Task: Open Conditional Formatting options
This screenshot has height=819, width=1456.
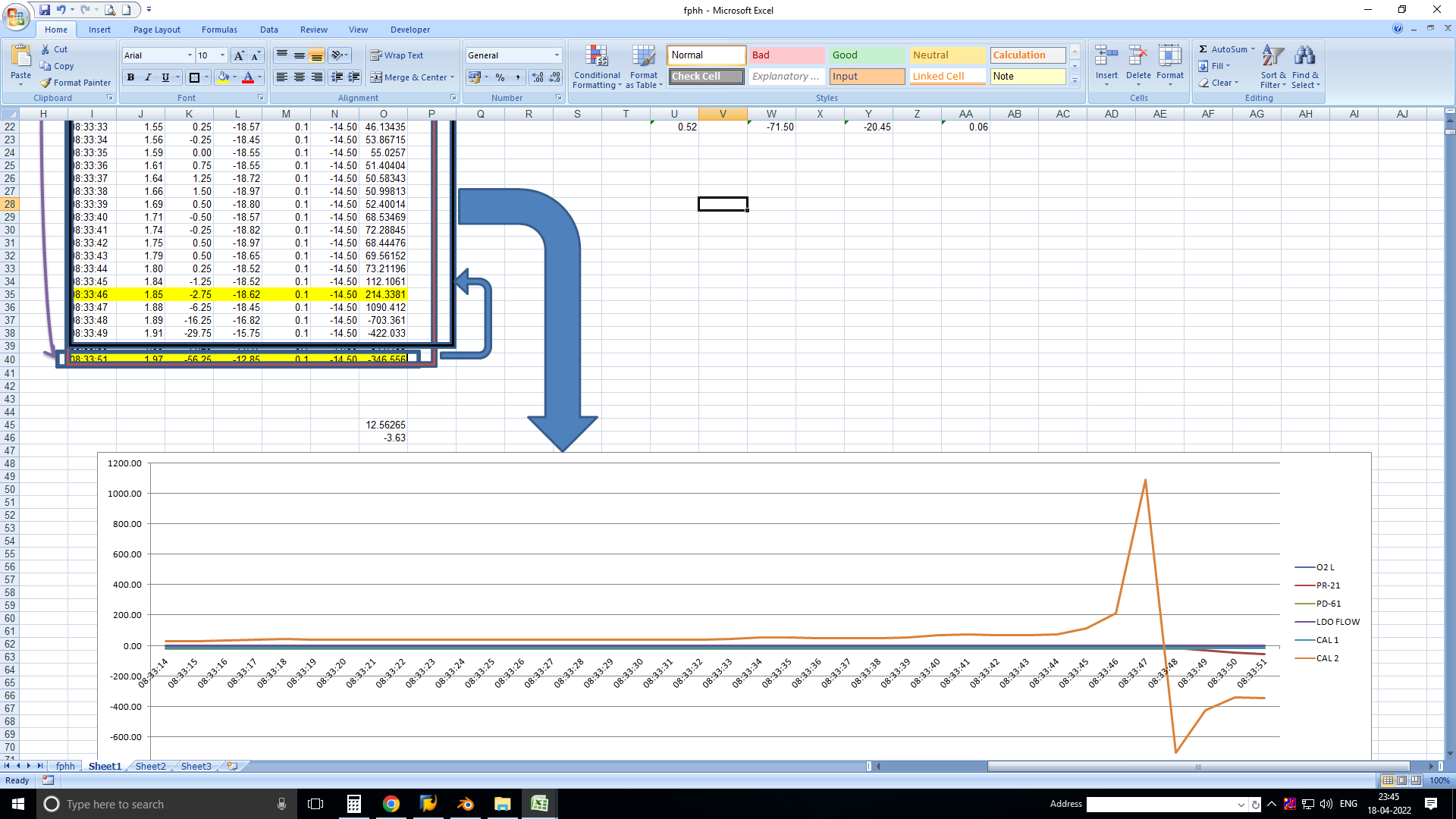Action: (597, 67)
